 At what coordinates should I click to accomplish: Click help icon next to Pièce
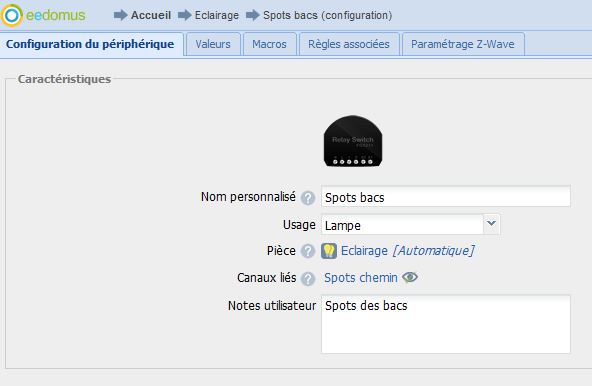(308, 251)
